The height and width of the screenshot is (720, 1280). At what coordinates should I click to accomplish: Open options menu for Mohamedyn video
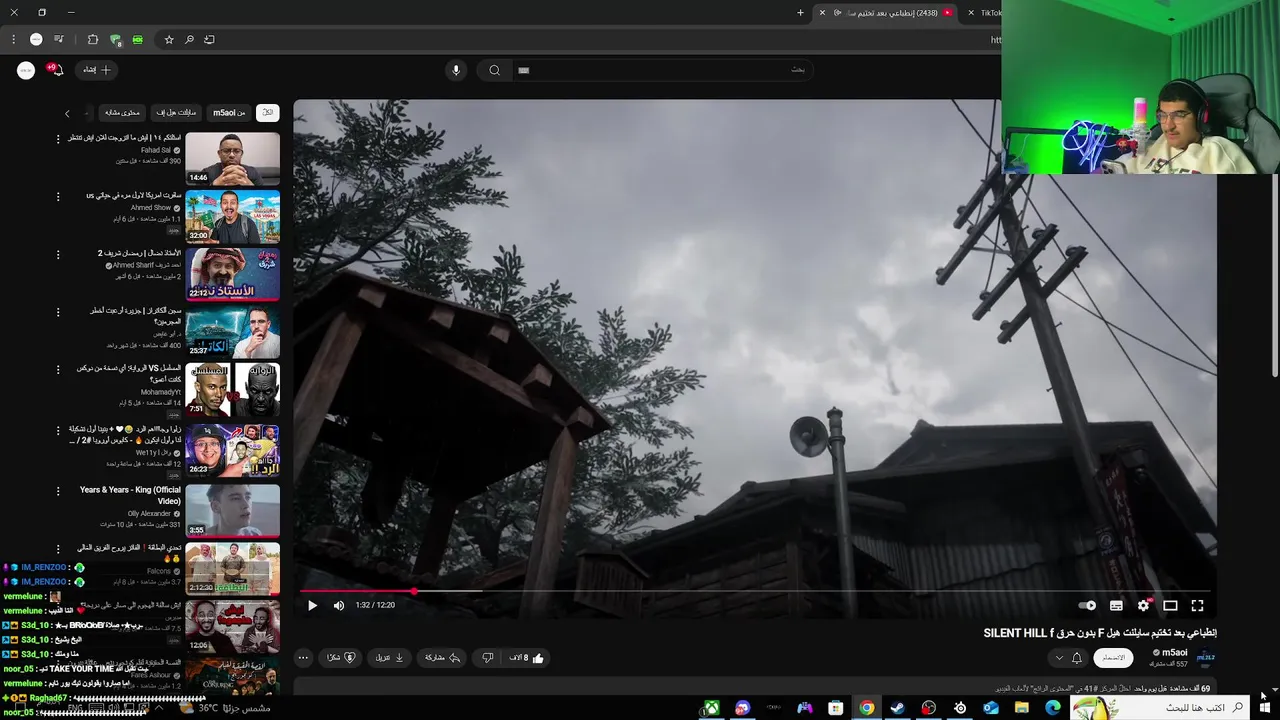[58, 370]
